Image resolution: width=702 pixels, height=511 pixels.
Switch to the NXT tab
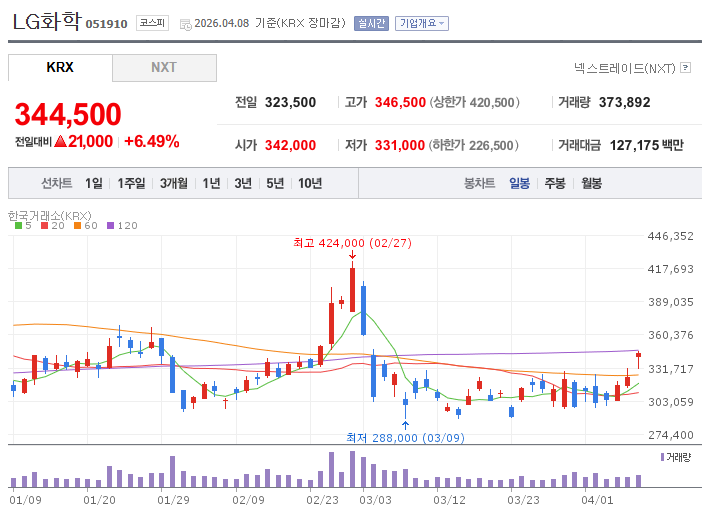pyautogui.click(x=164, y=68)
